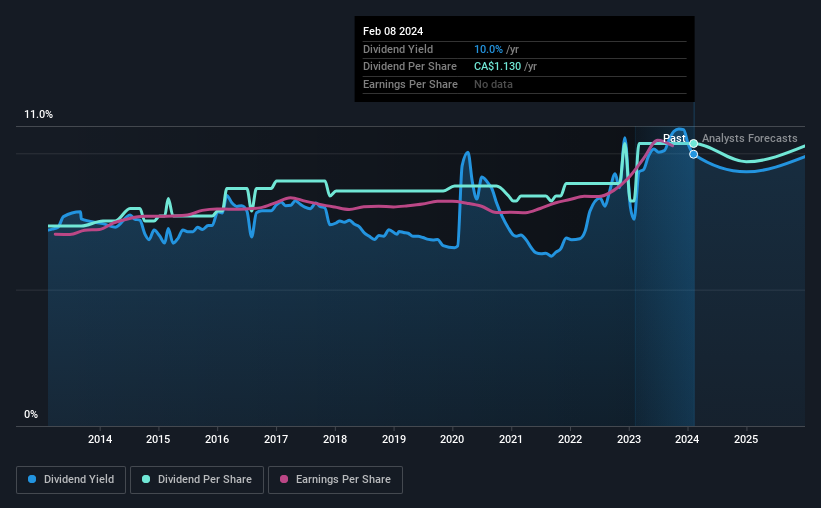Click the 'No data' earnings value
This screenshot has height=508, width=821.
coord(493,84)
